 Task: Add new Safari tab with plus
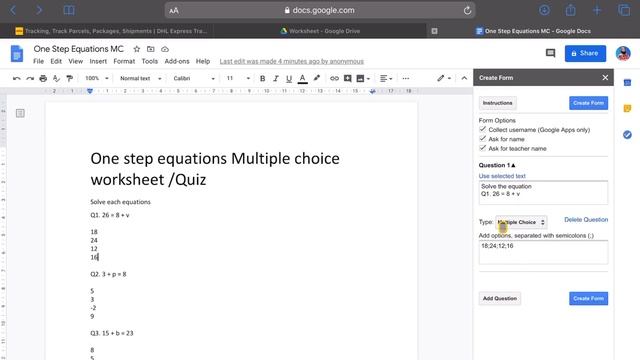(597, 10)
